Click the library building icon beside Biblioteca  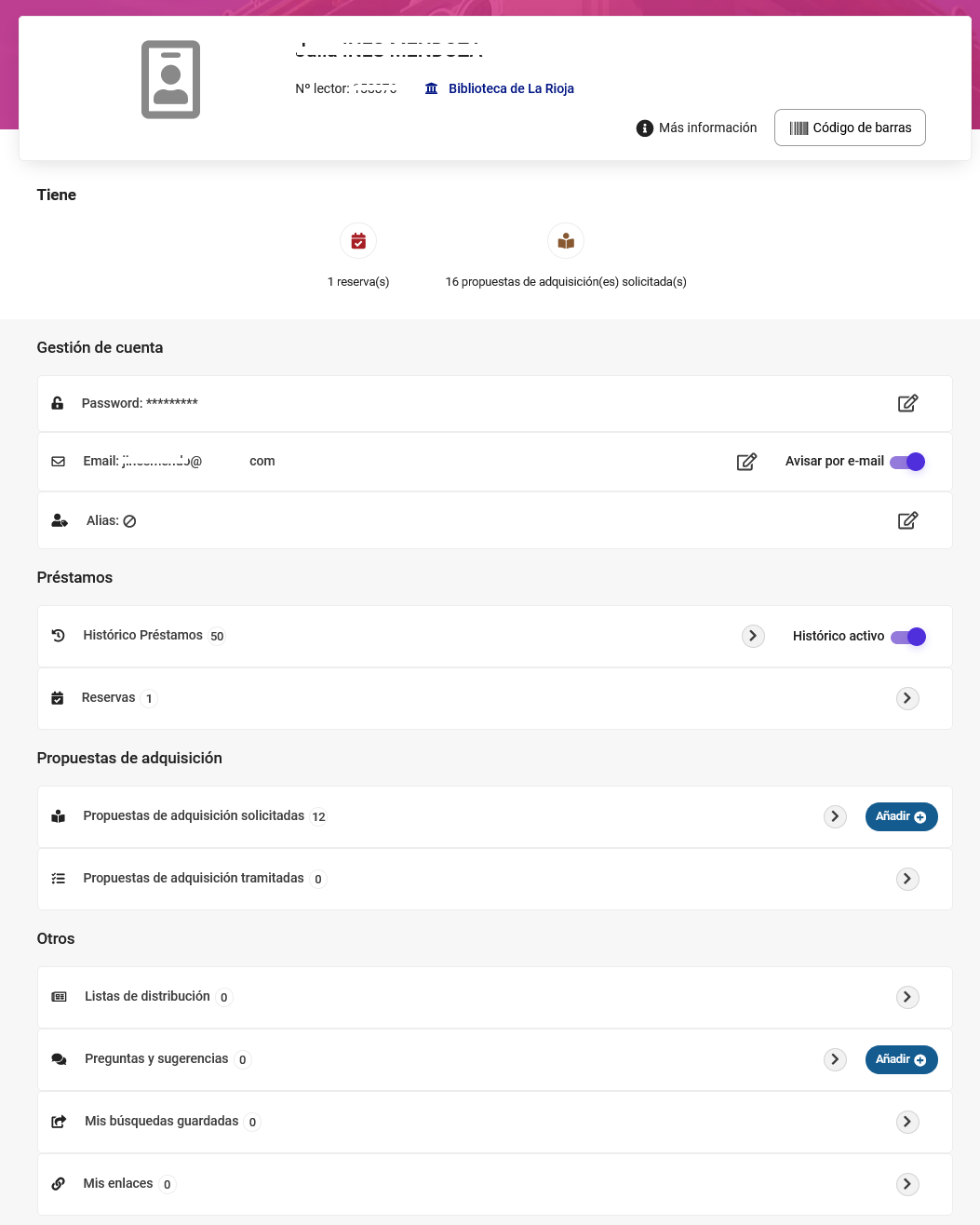coord(432,88)
